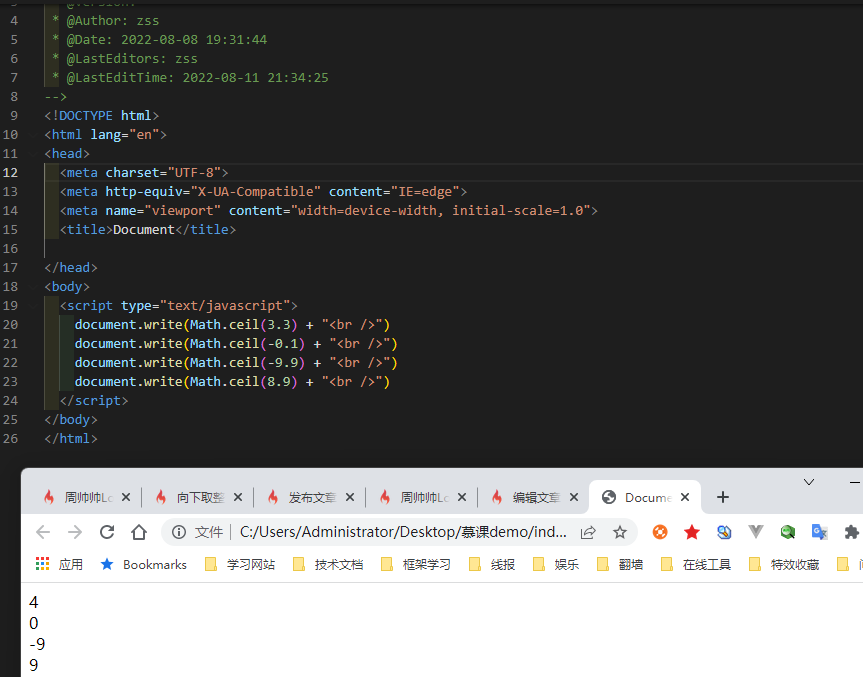Open the 翻墙 bookmark folder

620,564
